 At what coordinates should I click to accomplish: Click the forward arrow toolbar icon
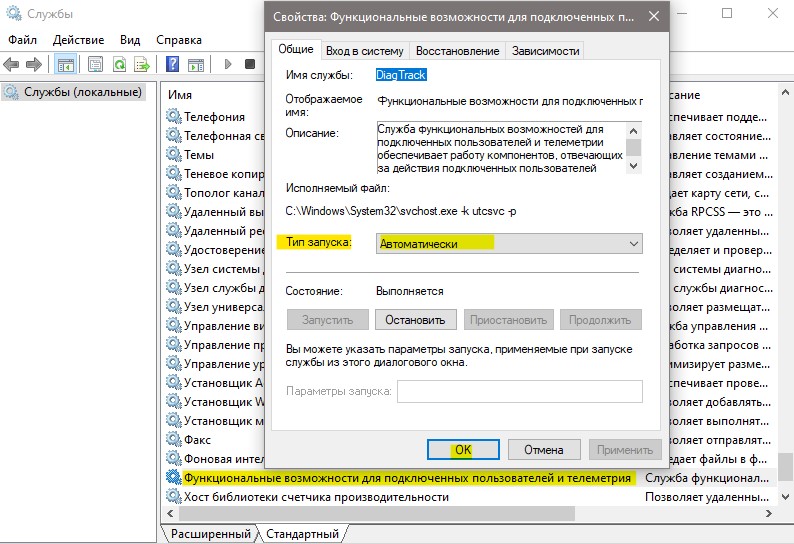click(x=33, y=64)
